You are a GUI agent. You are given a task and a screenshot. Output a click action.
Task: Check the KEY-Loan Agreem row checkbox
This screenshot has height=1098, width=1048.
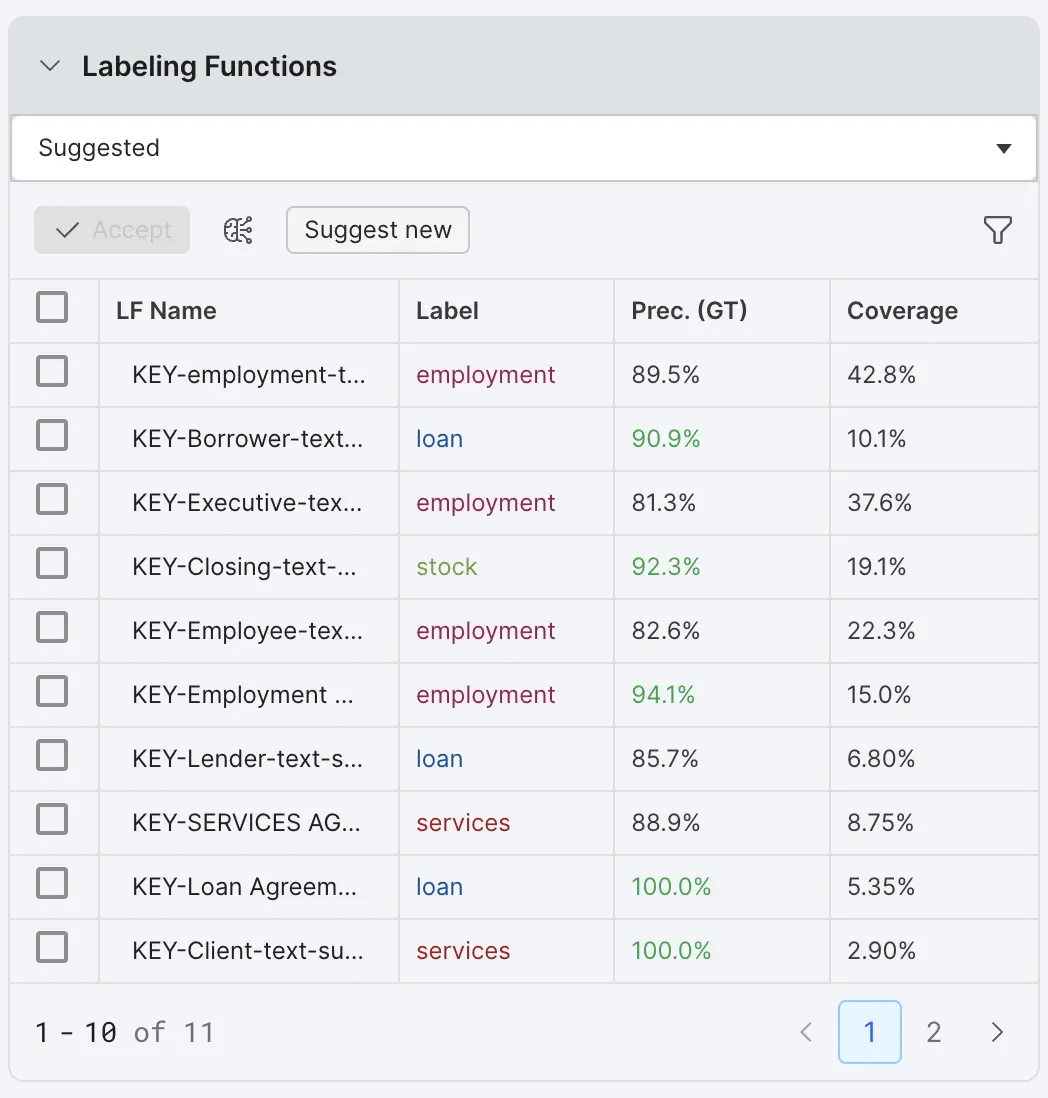(52, 884)
